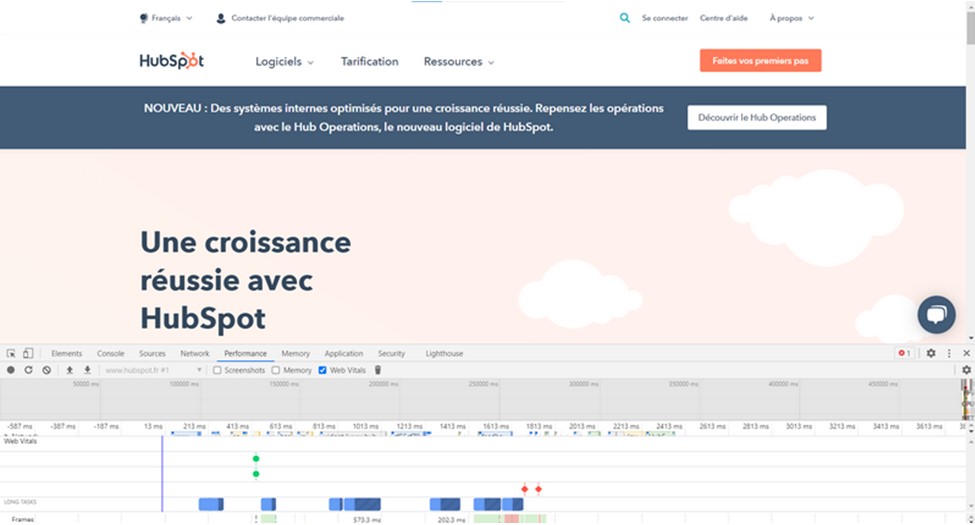975x525 pixels.
Task: Switch to the Lighthouse tab
Action: pos(444,353)
